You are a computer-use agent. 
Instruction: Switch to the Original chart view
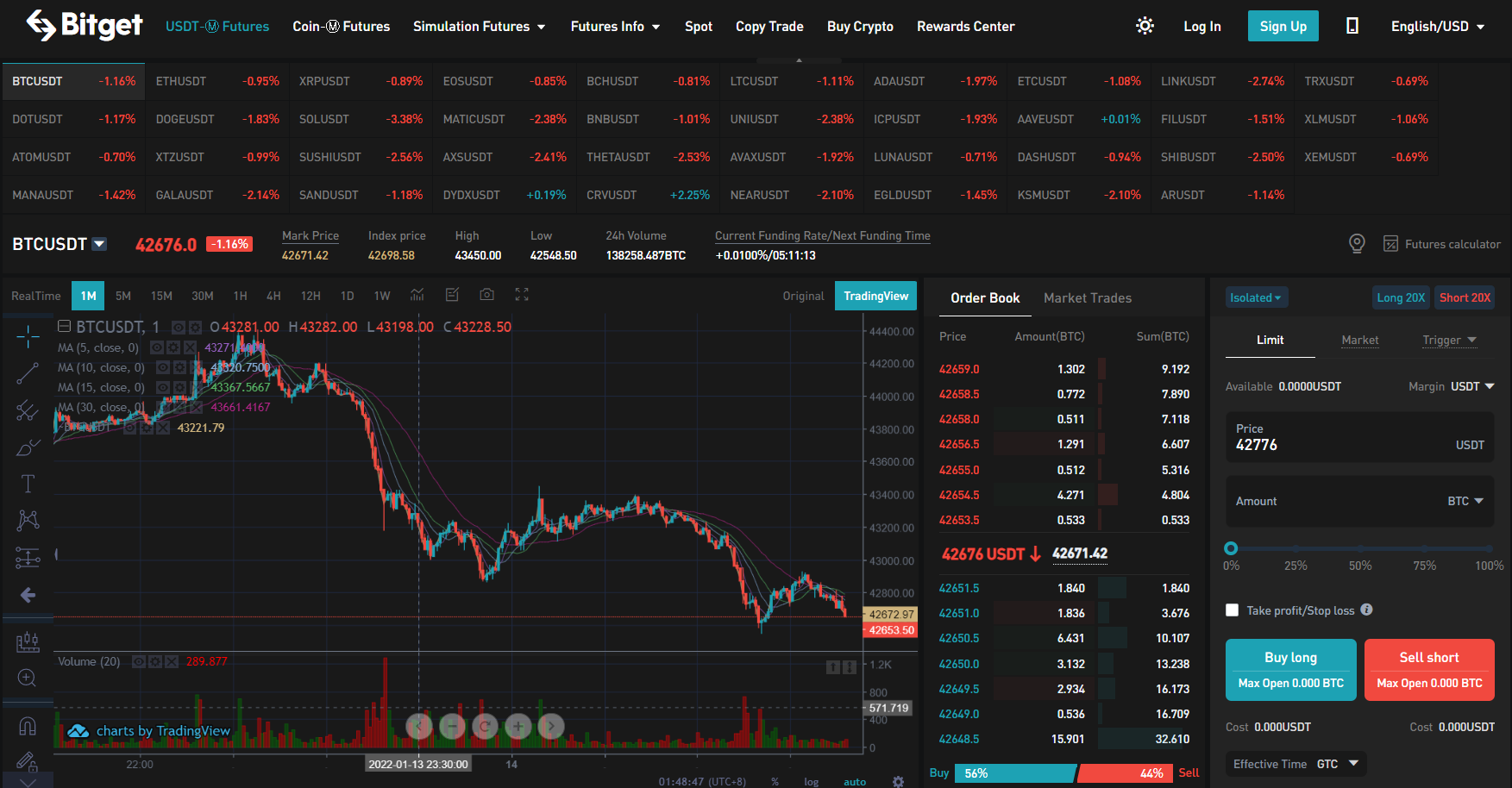803,296
